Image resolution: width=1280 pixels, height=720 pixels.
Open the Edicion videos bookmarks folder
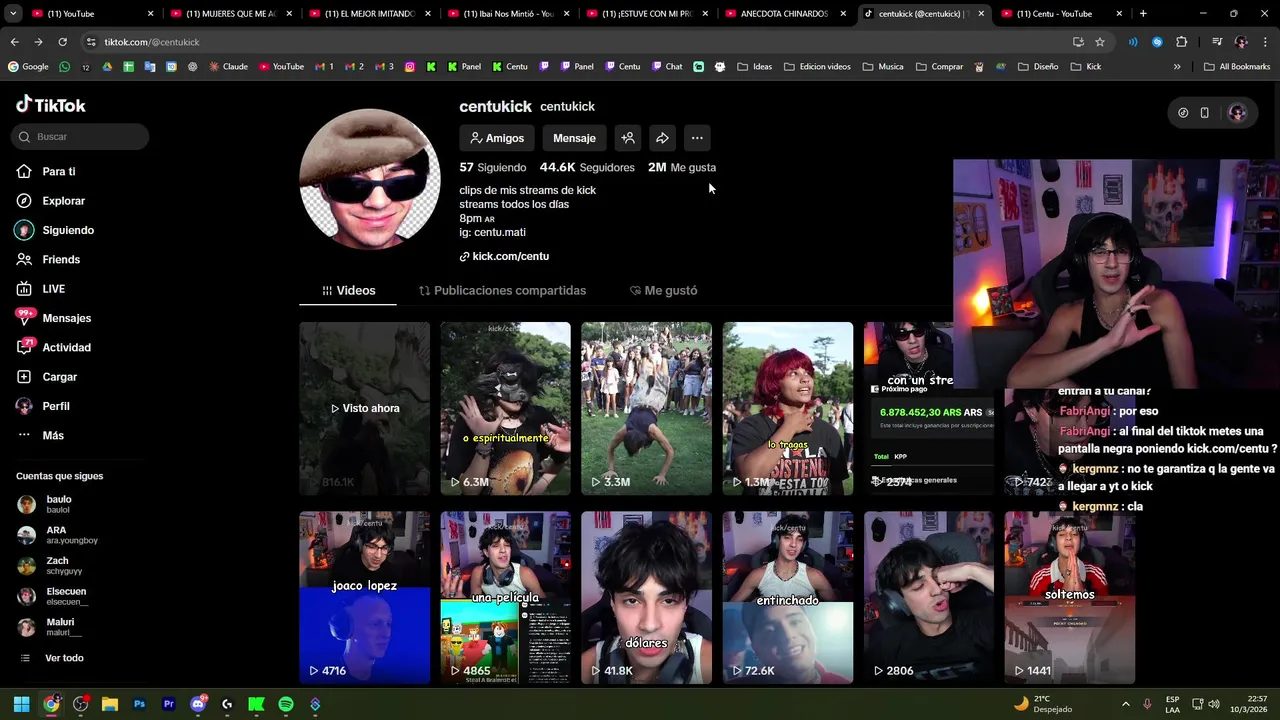pyautogui.click(x=817, y=67)
